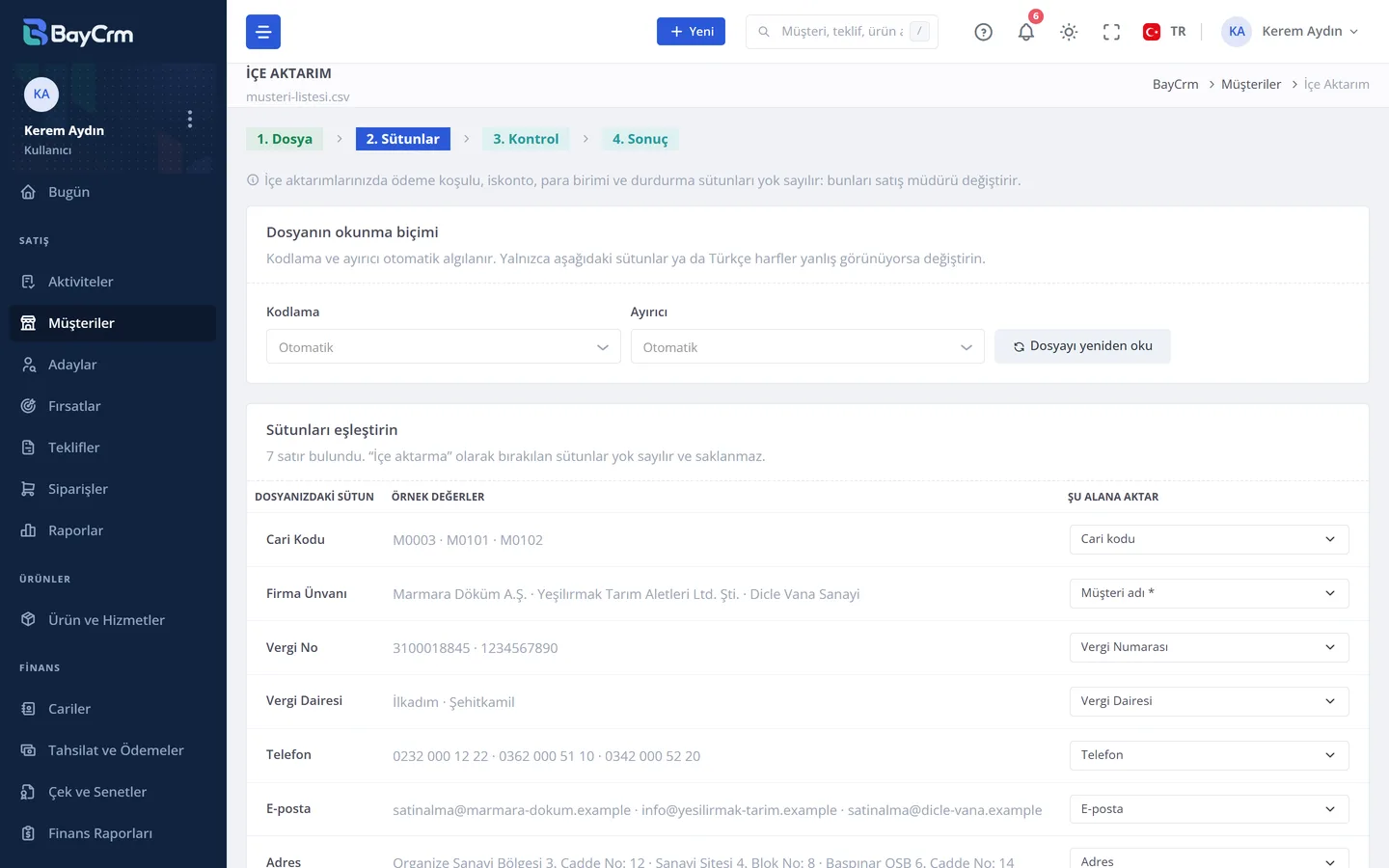Open the Müşteri adı mapping dropdown
Viewport: 1389px width, 868px height.
1209,593
